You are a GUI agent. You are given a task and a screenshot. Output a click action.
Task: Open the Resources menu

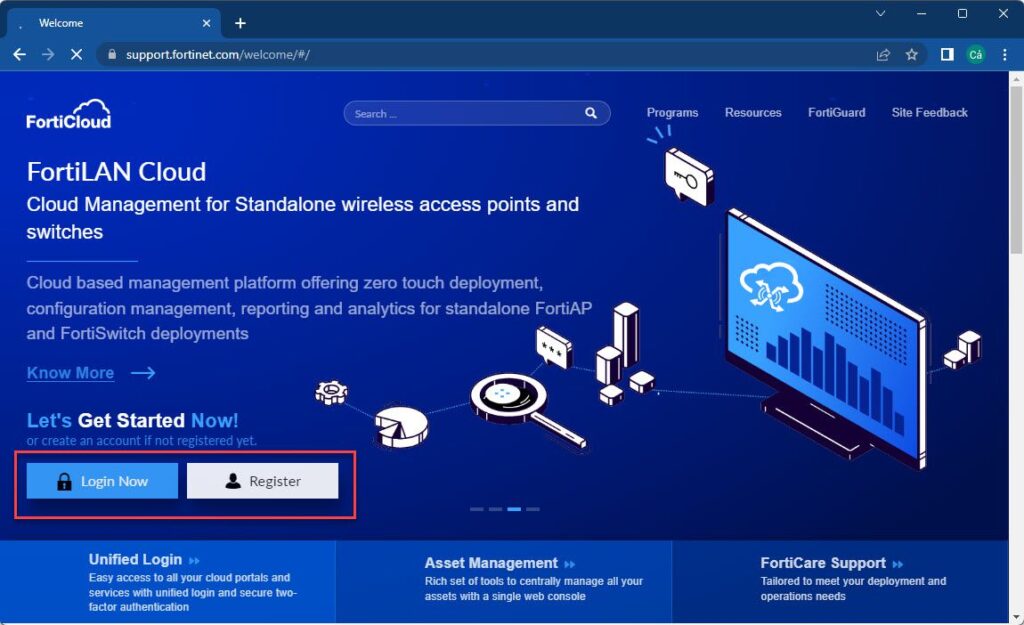[753, 112]
